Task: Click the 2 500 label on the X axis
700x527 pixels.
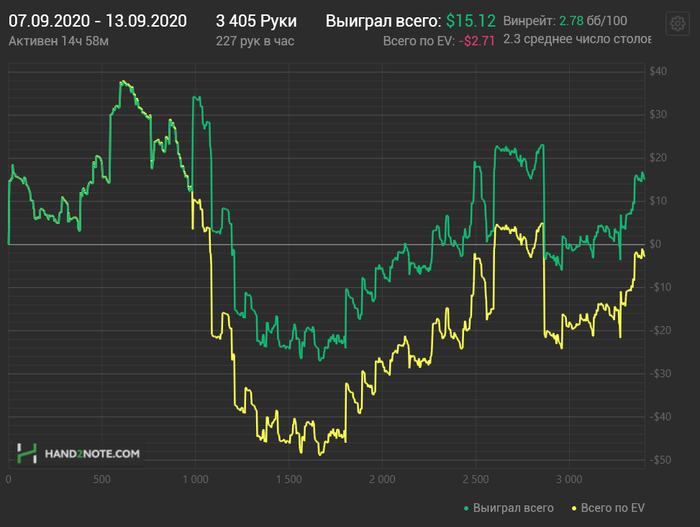Action: [476, 480]
